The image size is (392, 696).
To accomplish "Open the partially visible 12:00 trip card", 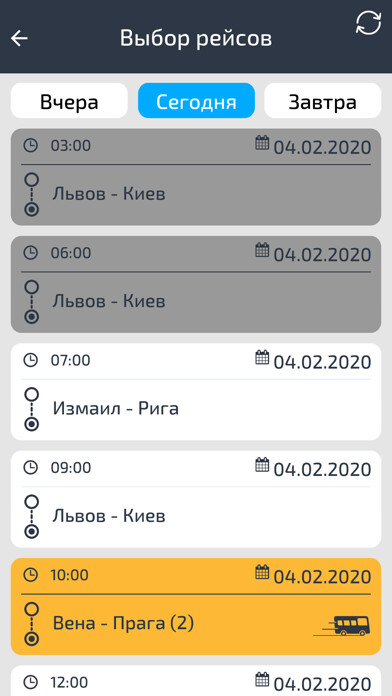I will [196, 680].
